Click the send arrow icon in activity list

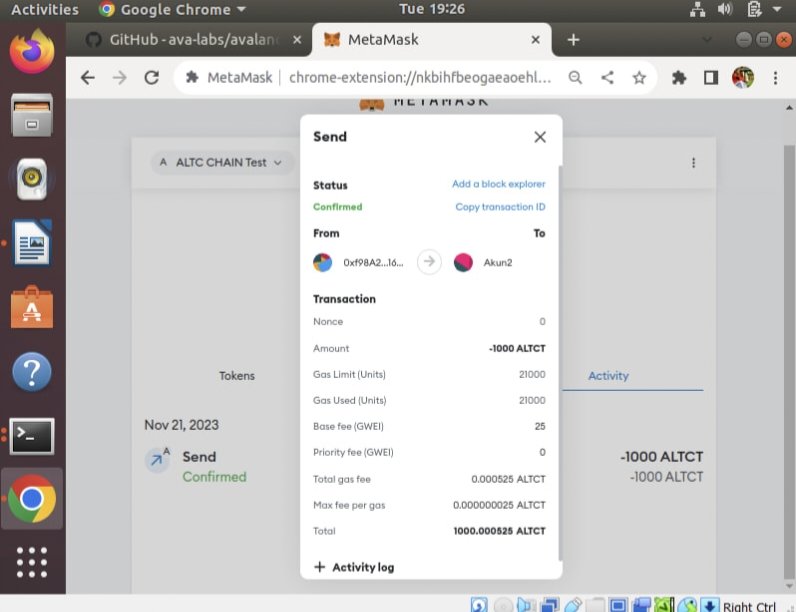[157, 459]
